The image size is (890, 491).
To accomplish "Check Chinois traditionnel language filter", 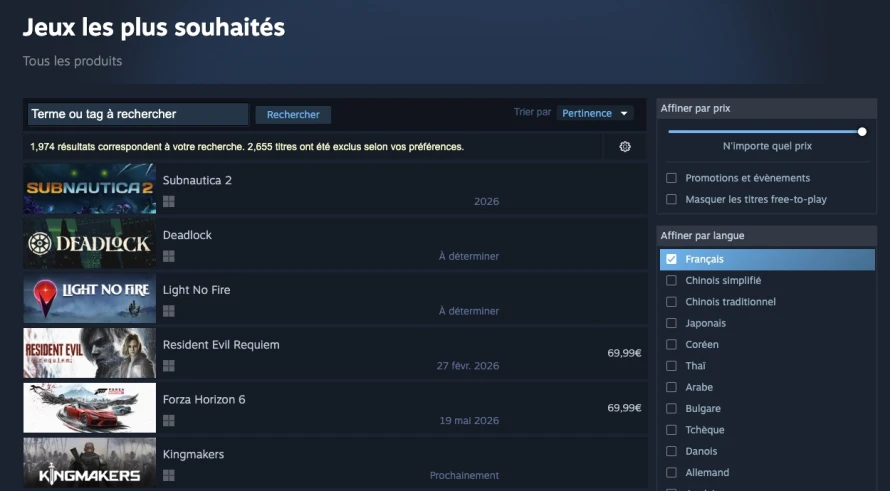I will pyautogui.click(x=671, y=302).
